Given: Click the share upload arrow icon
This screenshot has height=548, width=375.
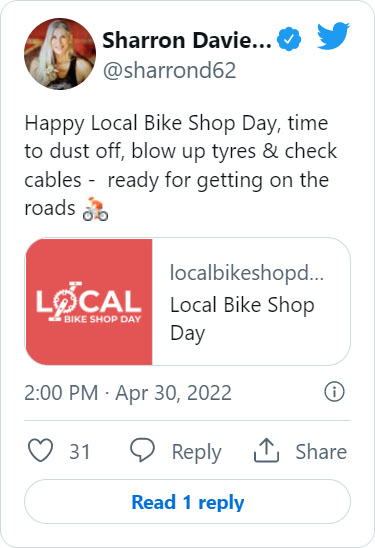Looking at the screenshot, I should tap(266, 450).
